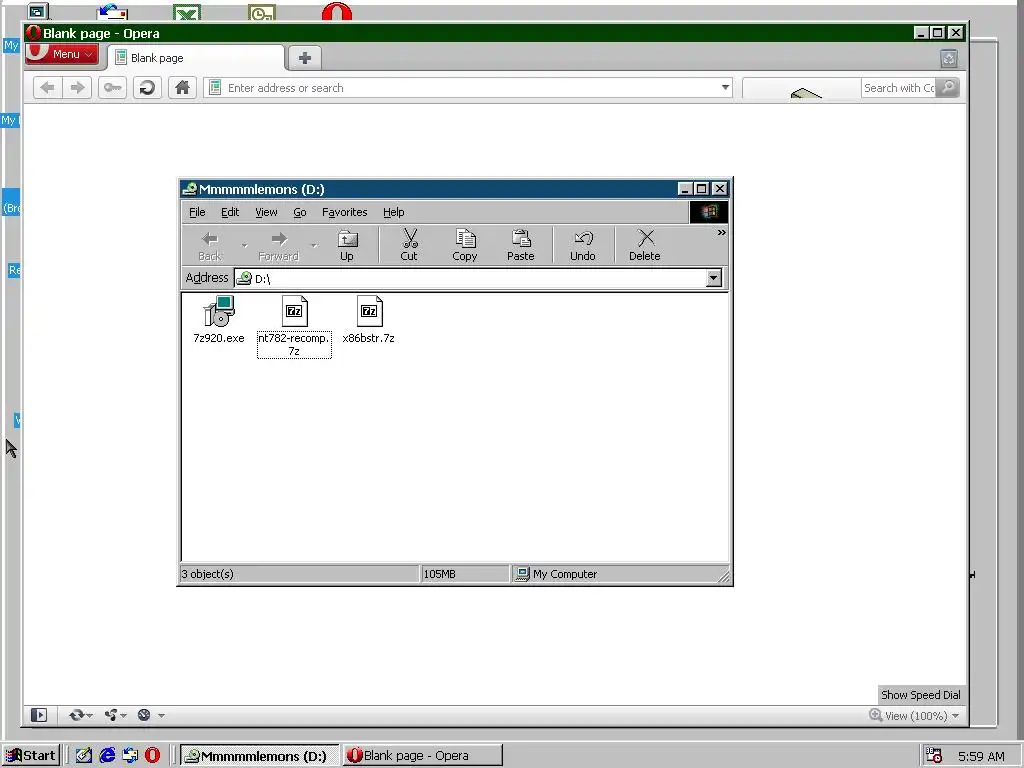This screenshot has height=768, width=1024.
Task: Open Opera Turbo icon in status bar
Action: click(x=144, y=715)
